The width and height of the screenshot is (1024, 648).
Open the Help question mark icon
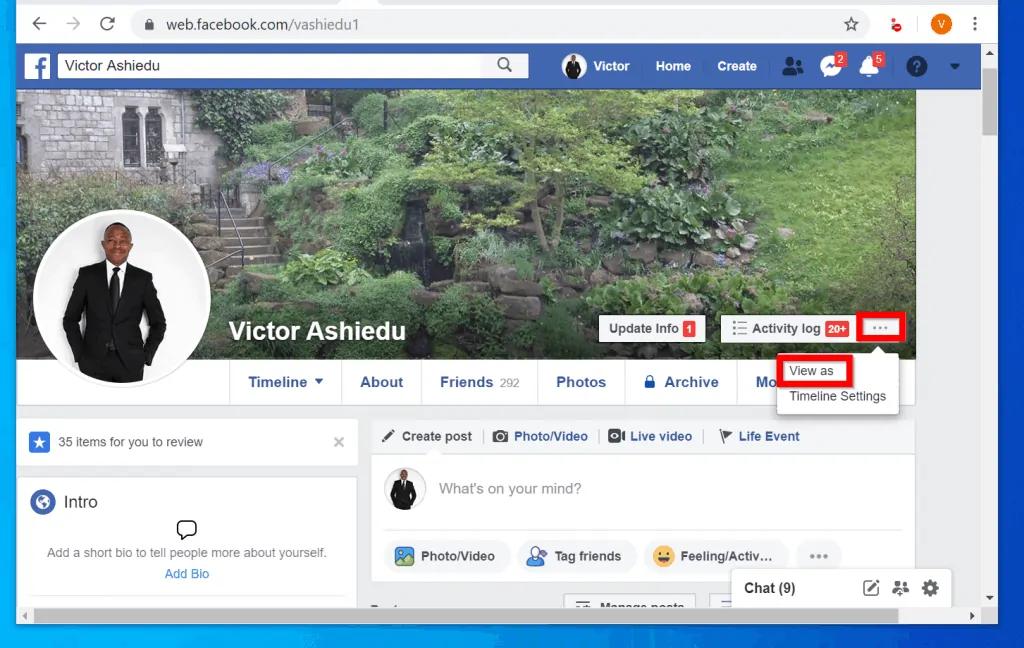(x=917, y=66)
